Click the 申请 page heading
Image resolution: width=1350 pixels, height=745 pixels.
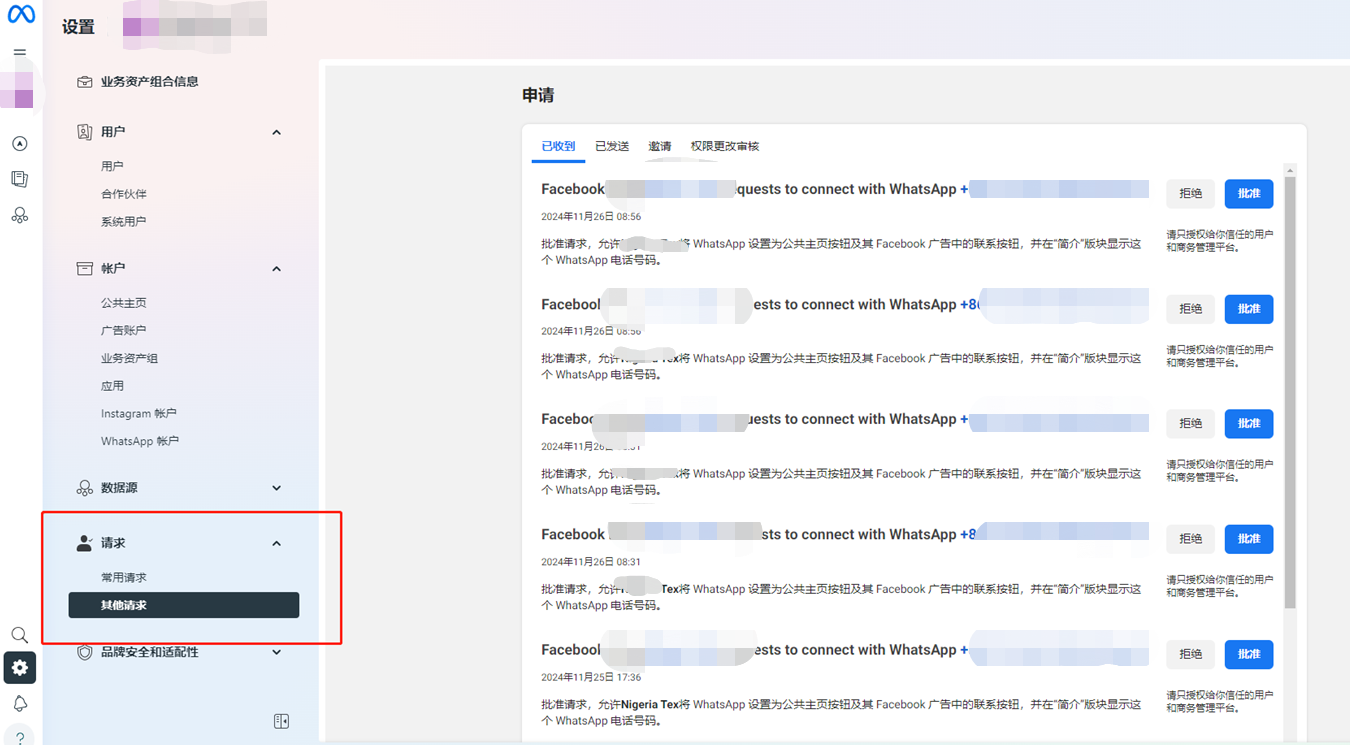(x=538, y=96)
